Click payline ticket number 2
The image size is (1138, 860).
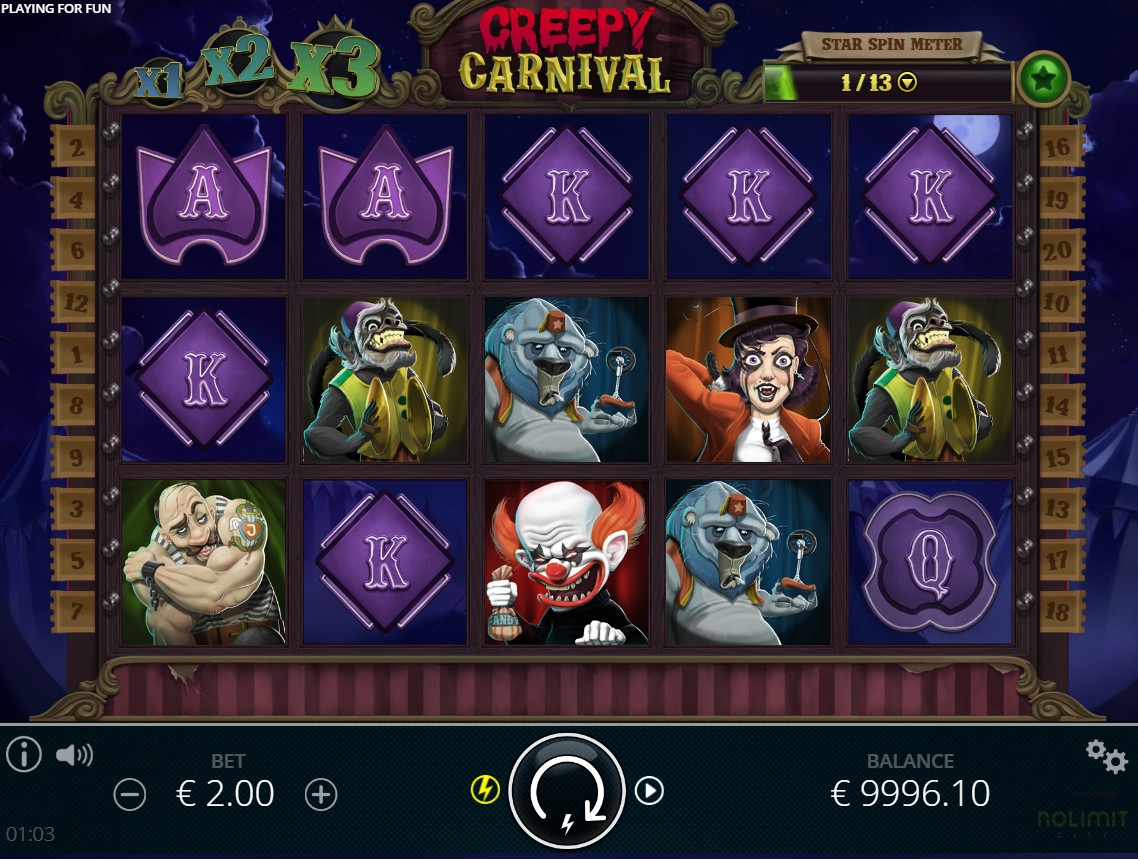pyautogui.click(x=74, y=148)
